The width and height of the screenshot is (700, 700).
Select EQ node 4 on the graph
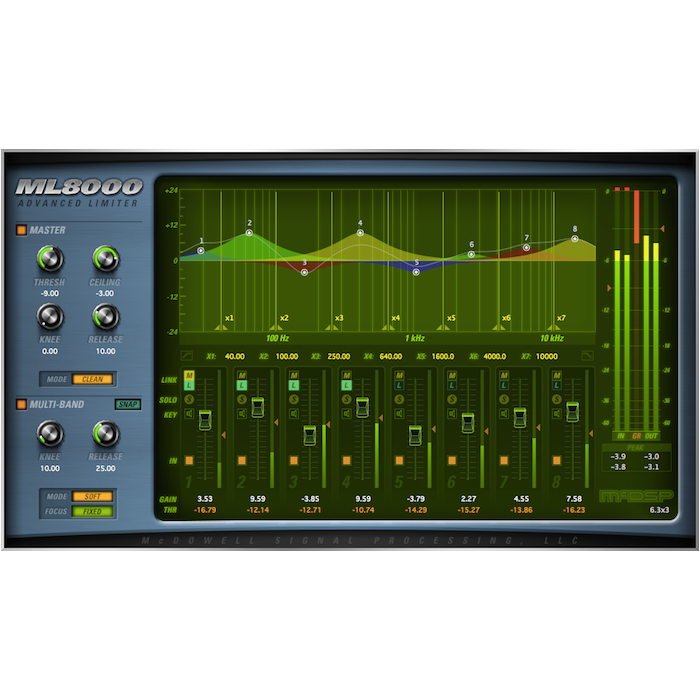tap(360, 233)
